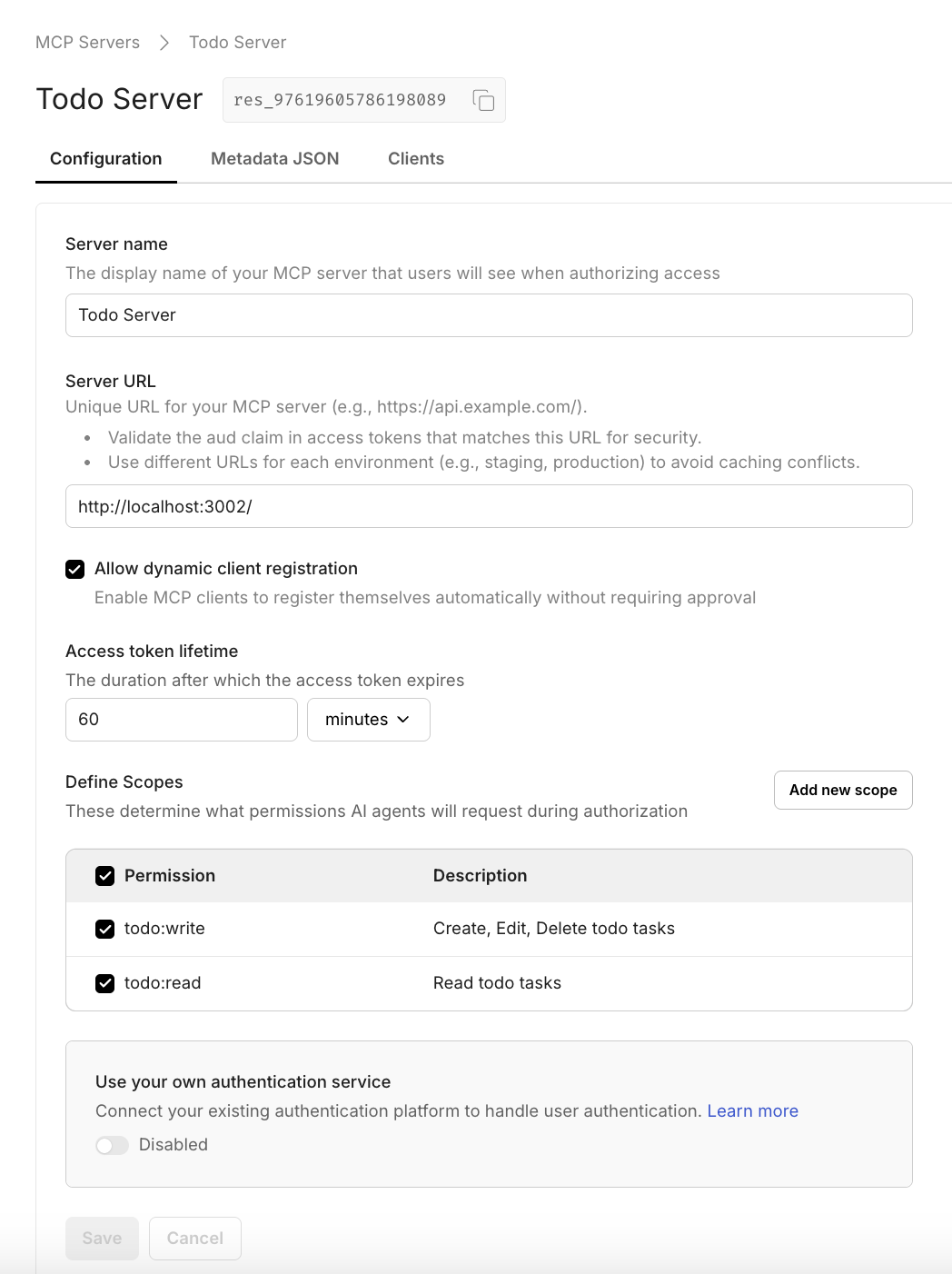Viewport: 952px width, 1274px height.
Task: Click the Add new scope button
Action: tap(842, 790)
